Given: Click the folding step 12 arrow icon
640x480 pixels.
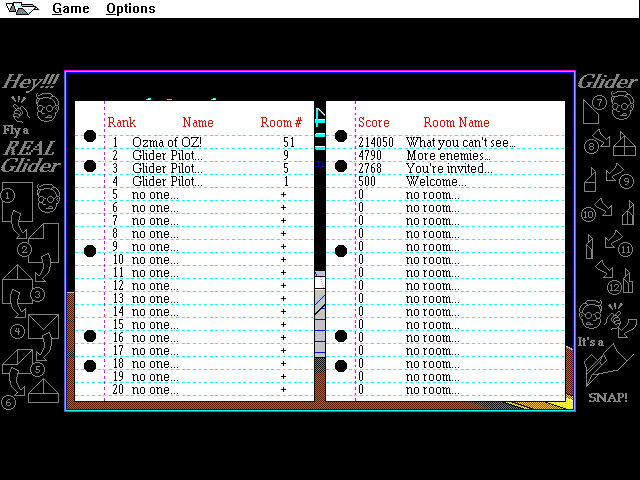Looking at the screenshot, I should pos(604,269).
